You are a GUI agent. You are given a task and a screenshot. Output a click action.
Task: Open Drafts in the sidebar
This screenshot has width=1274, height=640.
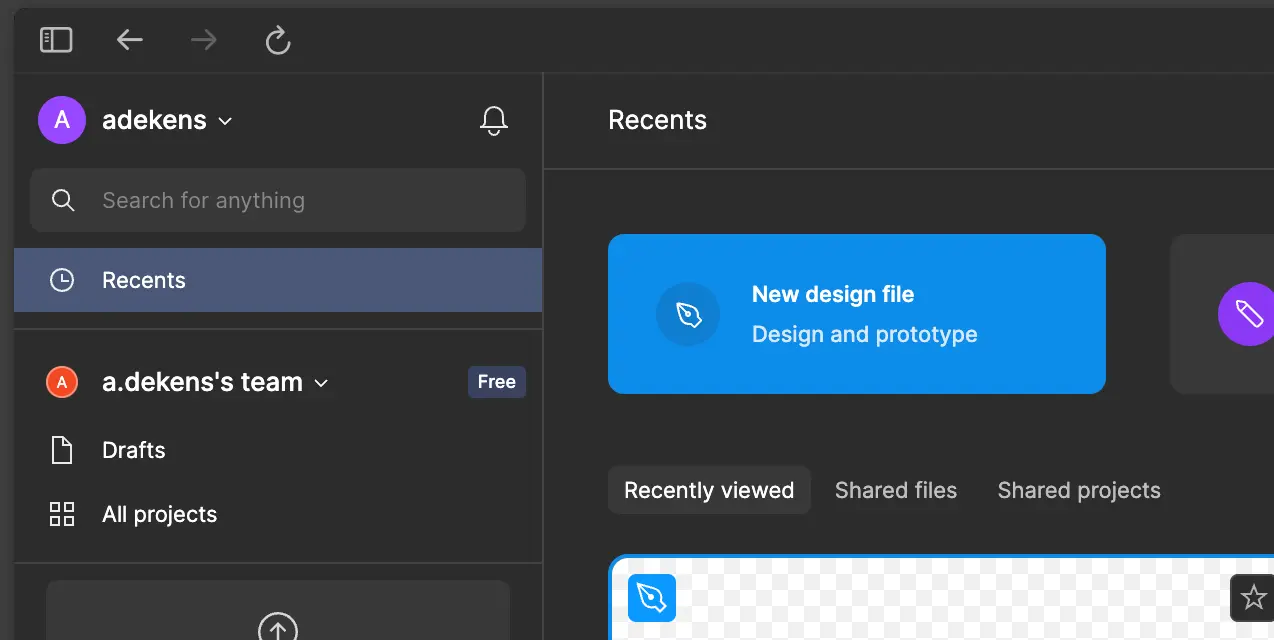133,450
